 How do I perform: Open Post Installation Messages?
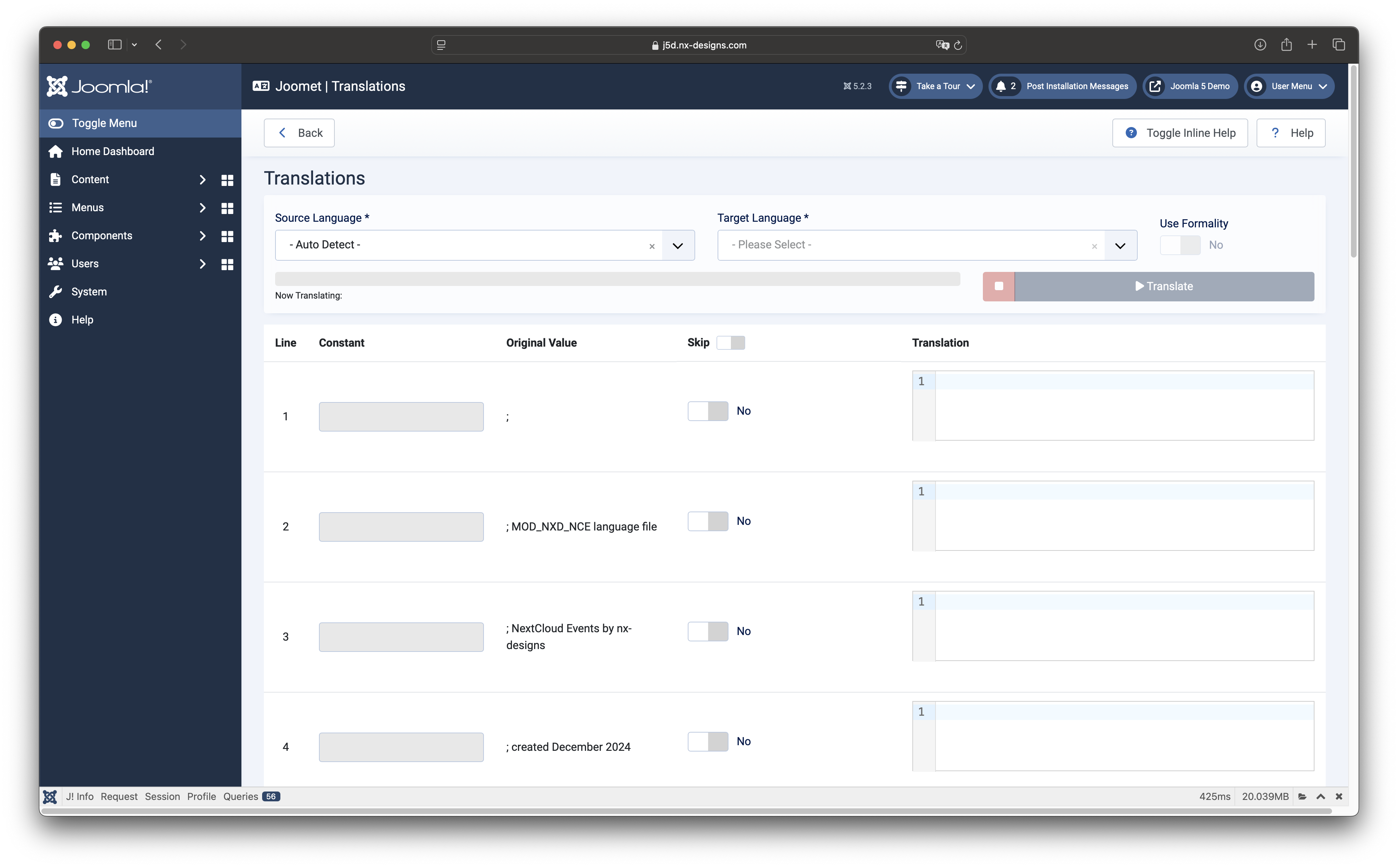click(1062, 86)
